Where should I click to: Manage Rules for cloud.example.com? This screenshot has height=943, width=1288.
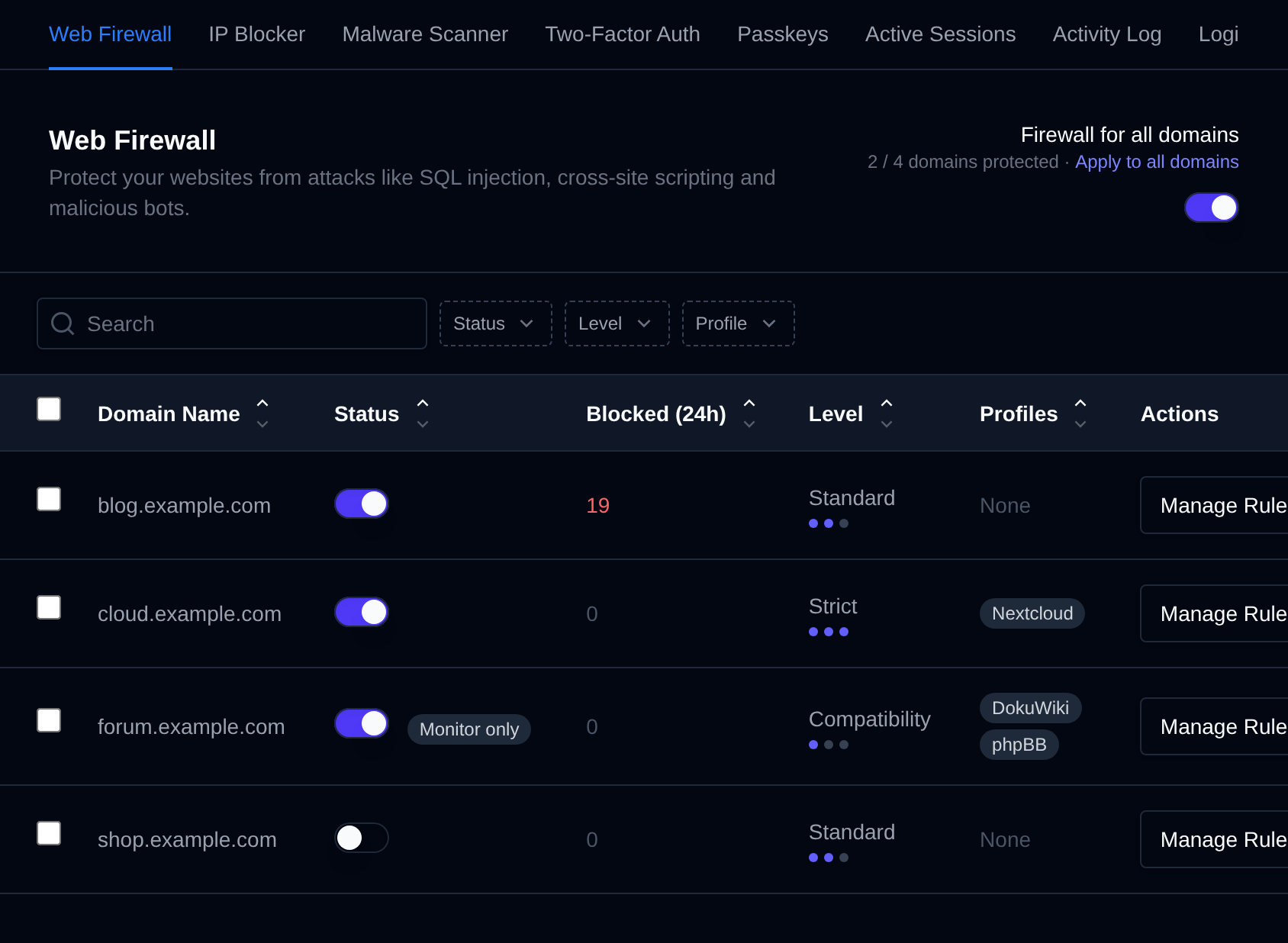click(1214, 613)
